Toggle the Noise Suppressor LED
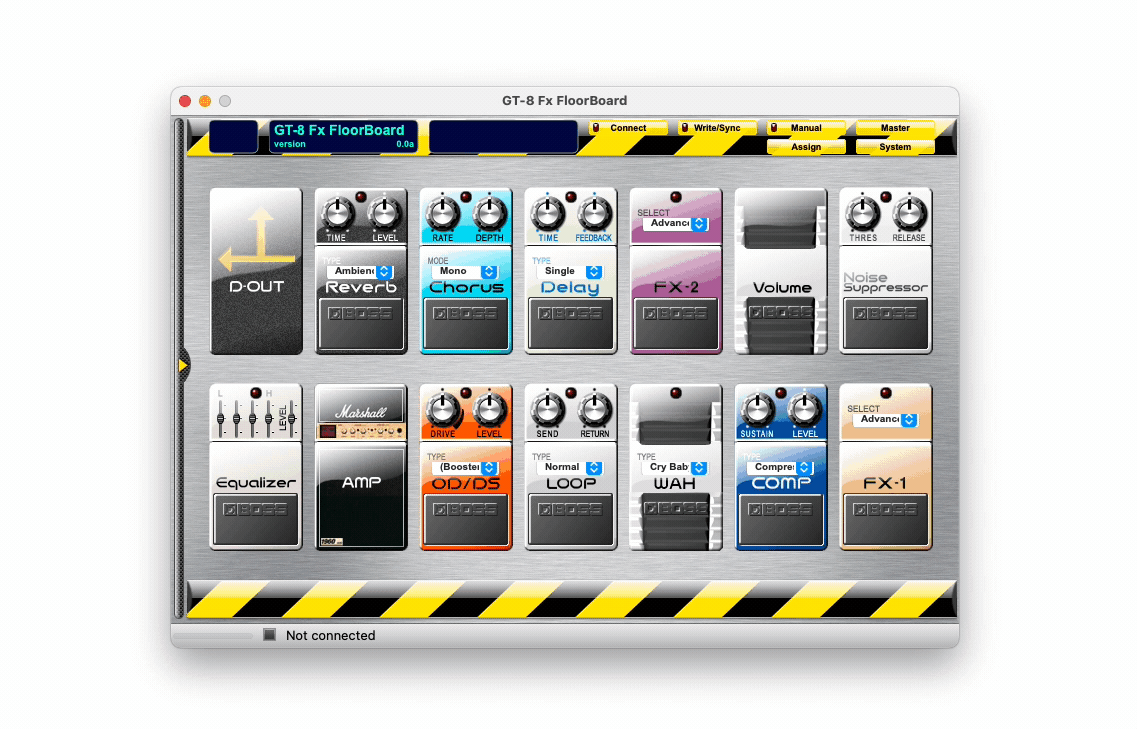The image size is (1137, 729). click(x=885, y=197)
